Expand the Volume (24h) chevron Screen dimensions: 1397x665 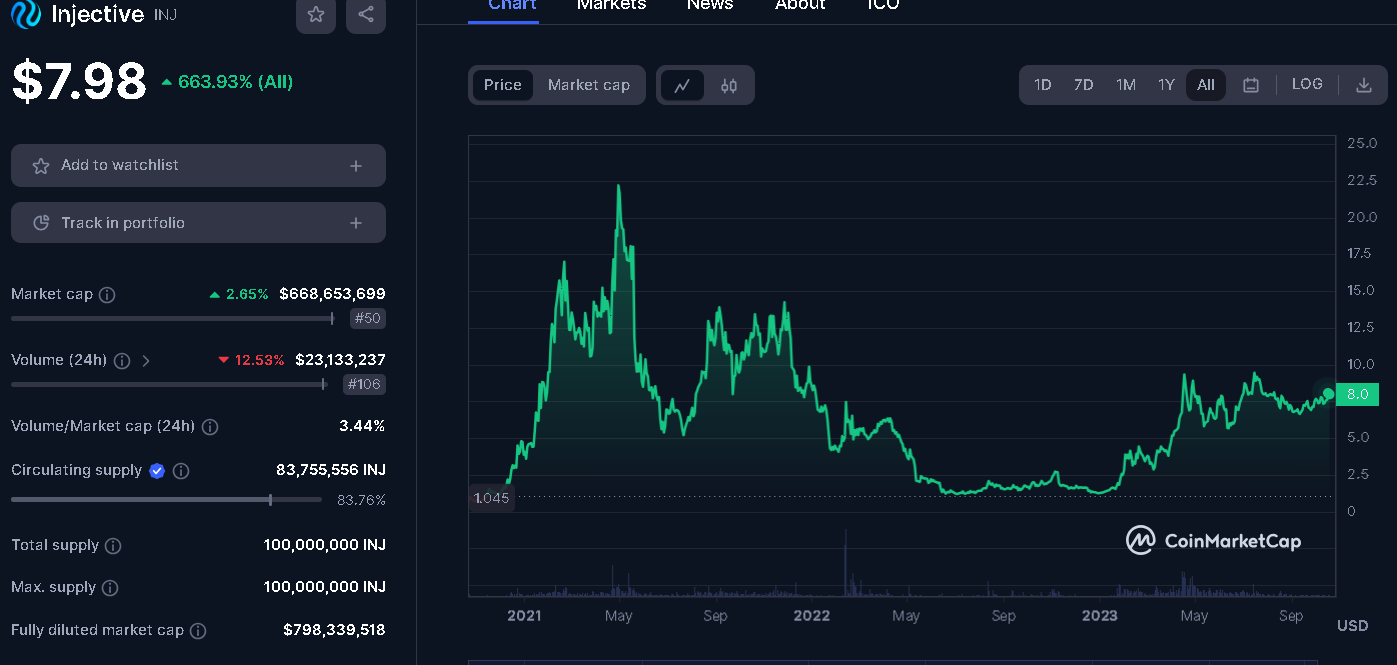click(146, 360)
